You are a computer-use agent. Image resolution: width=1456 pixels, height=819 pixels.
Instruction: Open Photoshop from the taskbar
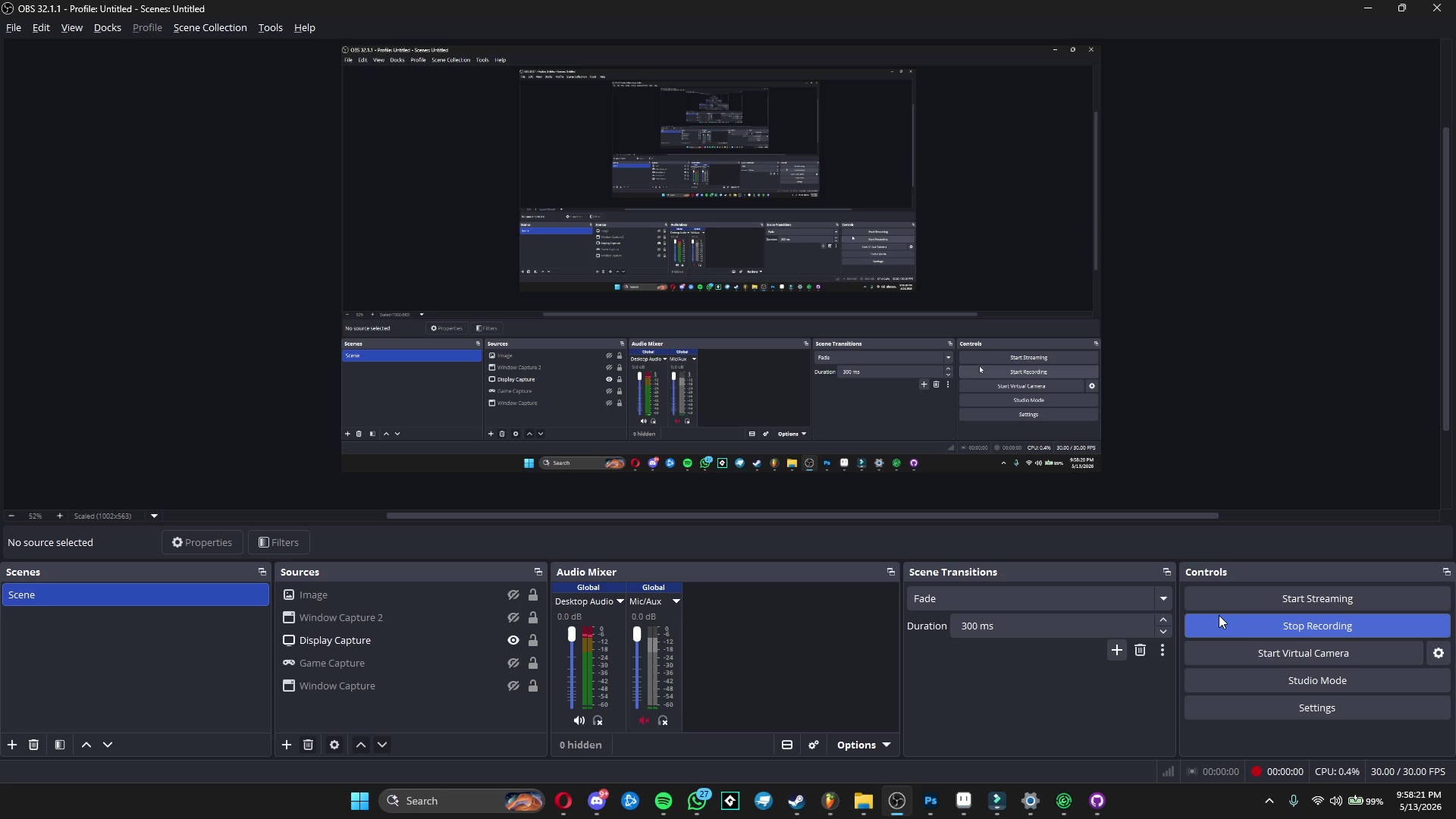(x=930, y=801)
